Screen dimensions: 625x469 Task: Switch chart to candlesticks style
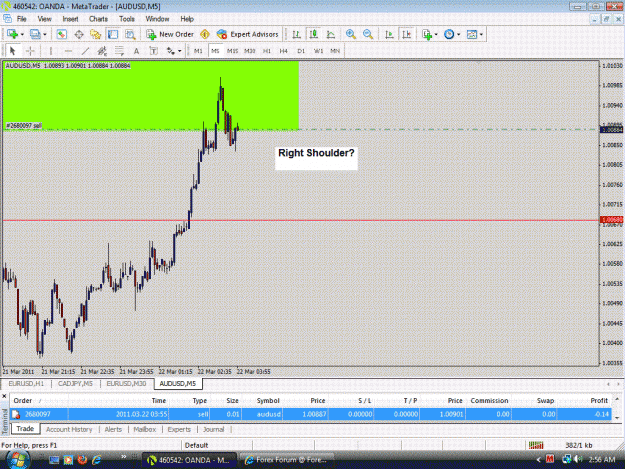pos(314,34)
